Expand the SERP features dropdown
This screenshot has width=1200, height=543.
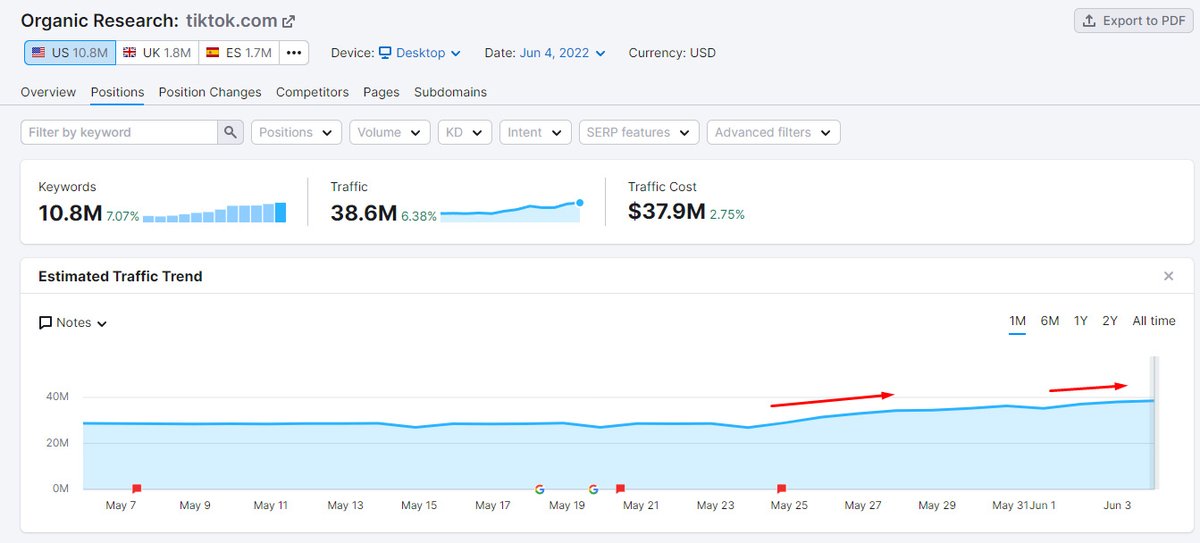pyautogui.click(x=639, y=132)
